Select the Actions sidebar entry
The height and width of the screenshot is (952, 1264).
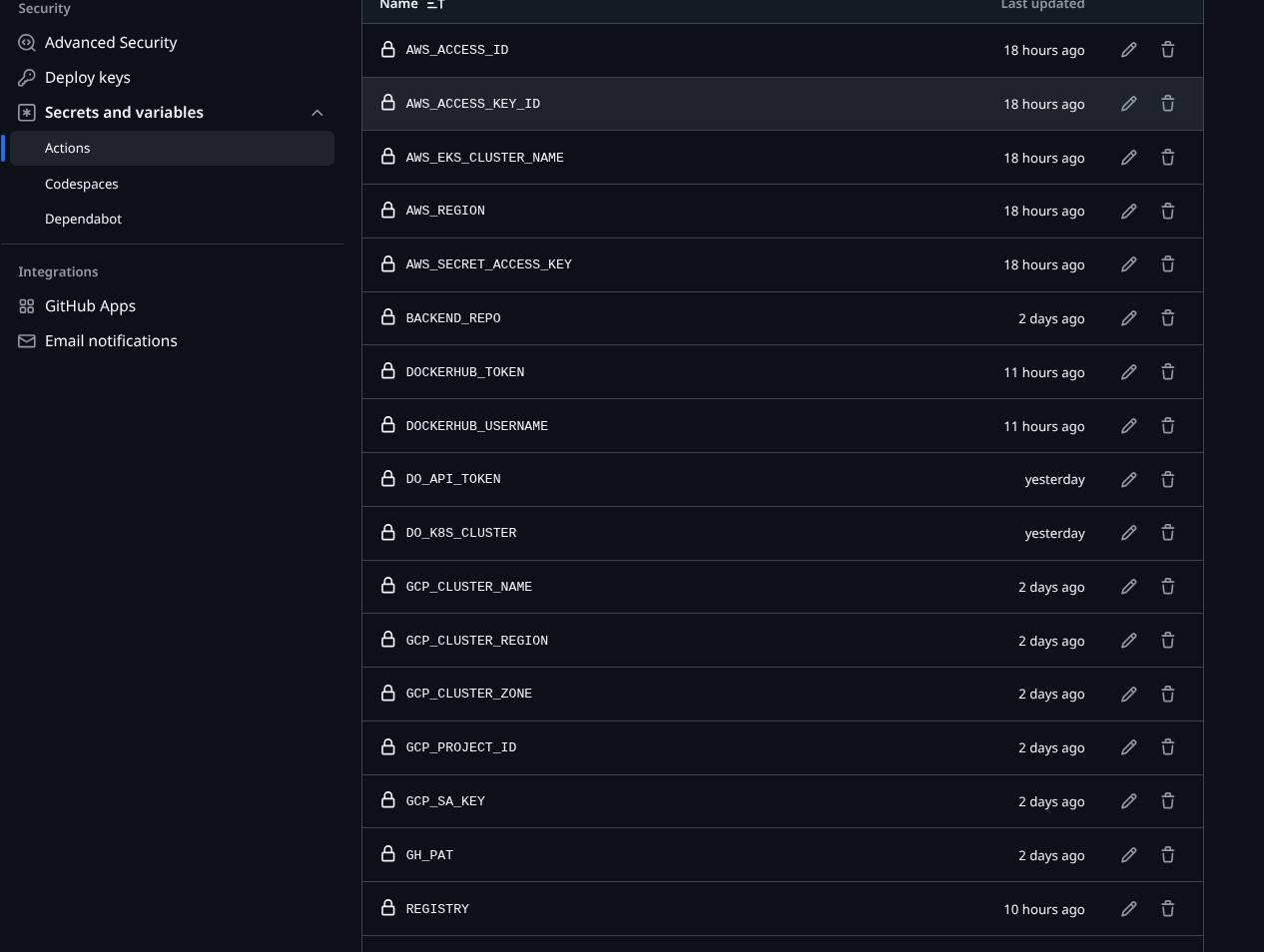[67, 148]
